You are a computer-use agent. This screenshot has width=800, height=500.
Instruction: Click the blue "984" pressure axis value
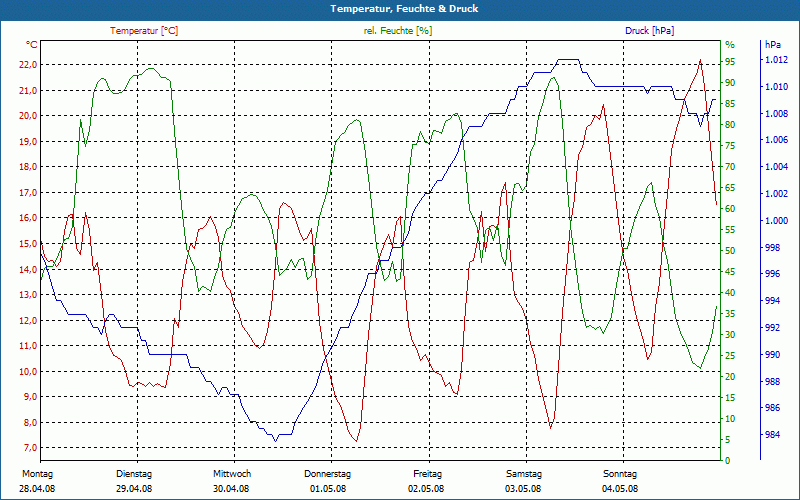(x=771, y=435)
